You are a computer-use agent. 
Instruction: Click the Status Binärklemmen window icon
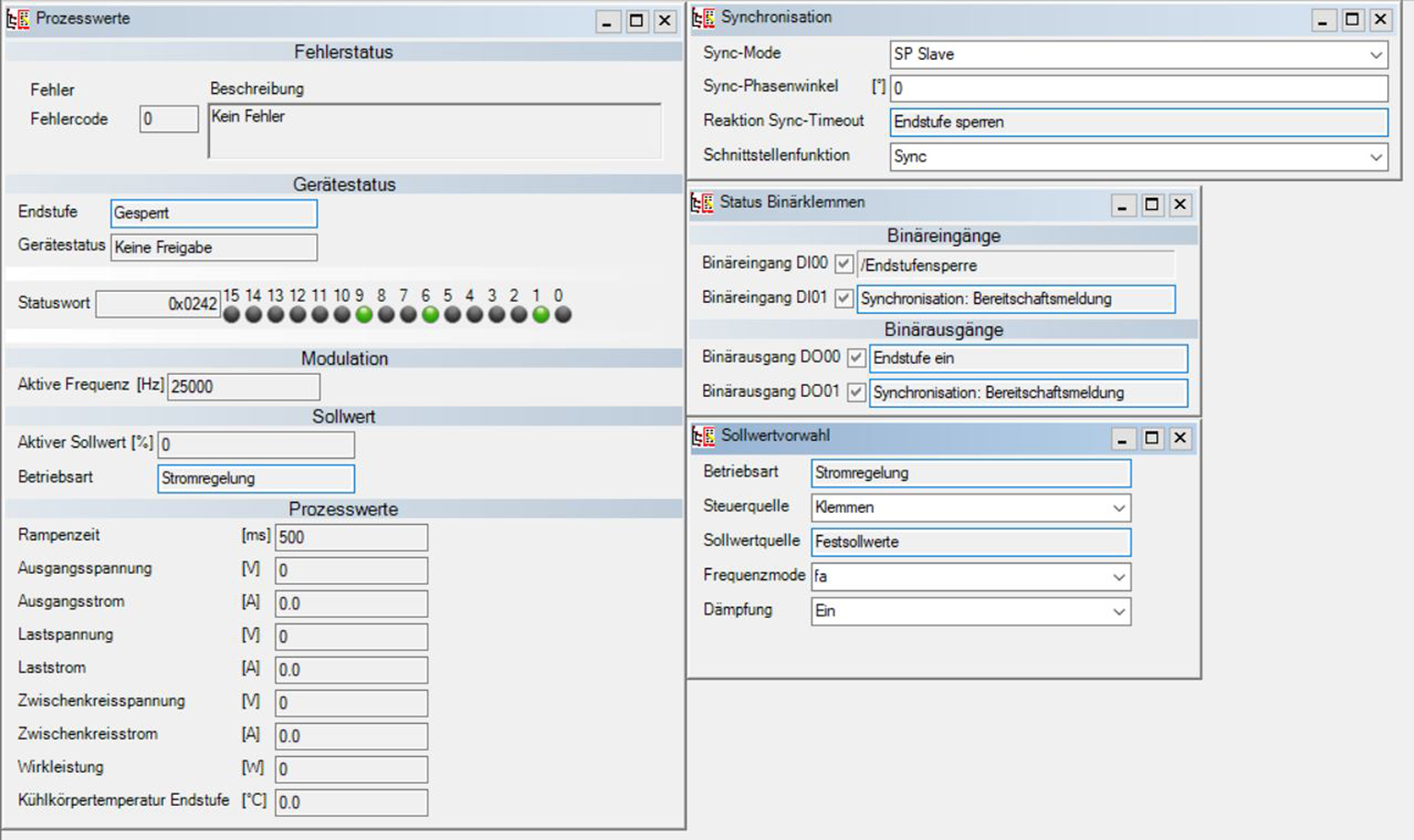point(702,203)
